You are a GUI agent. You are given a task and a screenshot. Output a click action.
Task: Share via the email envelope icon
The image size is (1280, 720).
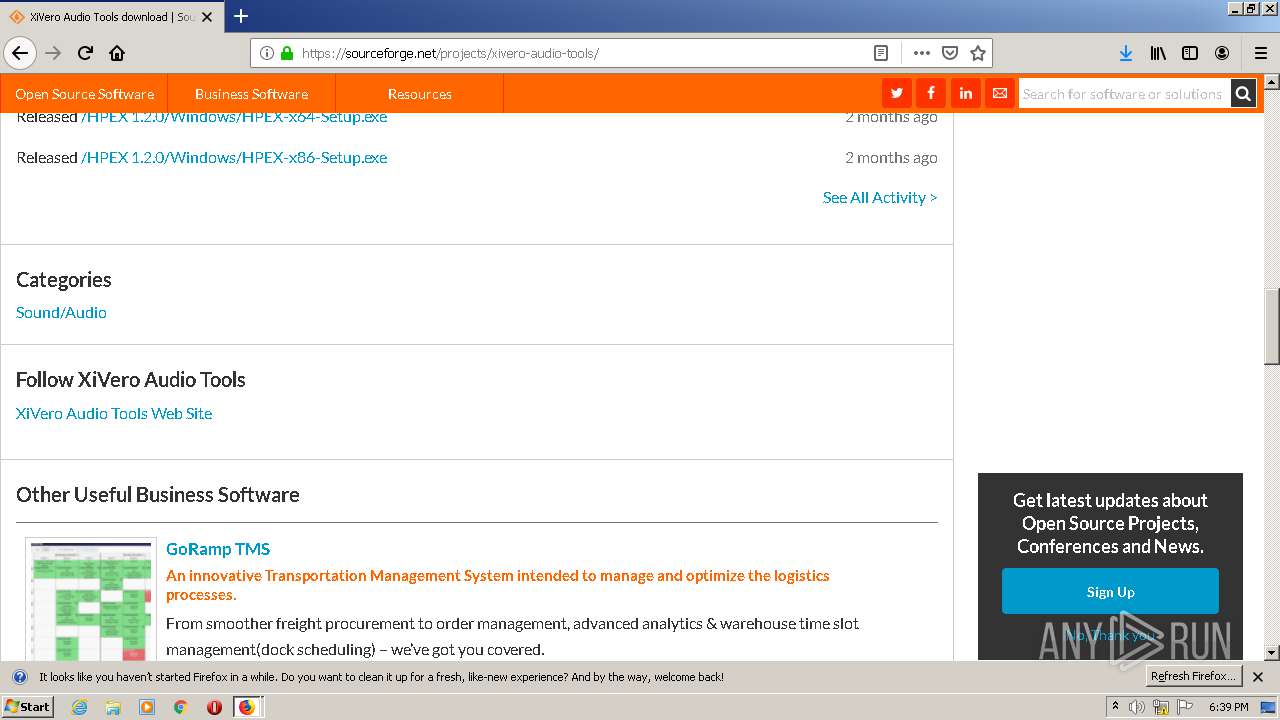(x=999, y=93)
